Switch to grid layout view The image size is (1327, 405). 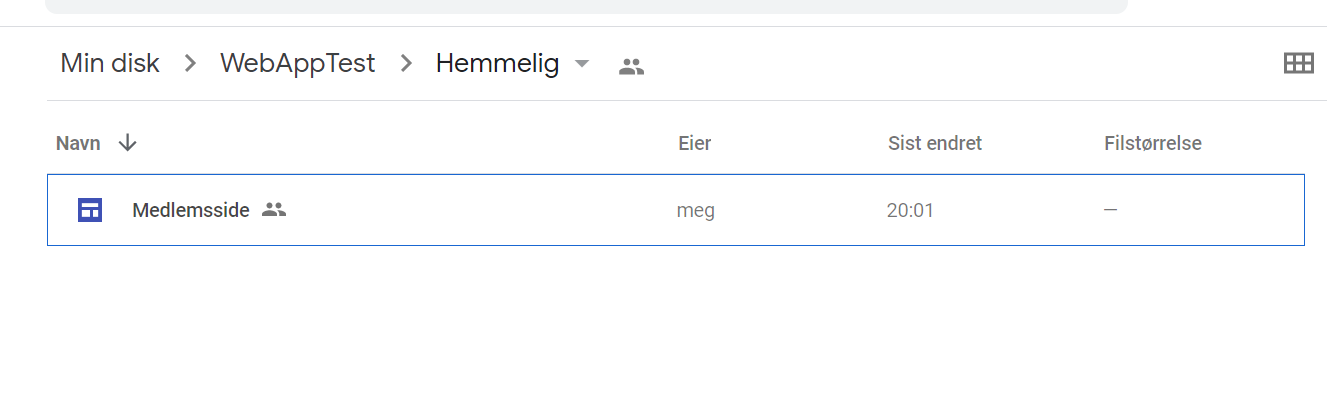[x=1298, y=64]
